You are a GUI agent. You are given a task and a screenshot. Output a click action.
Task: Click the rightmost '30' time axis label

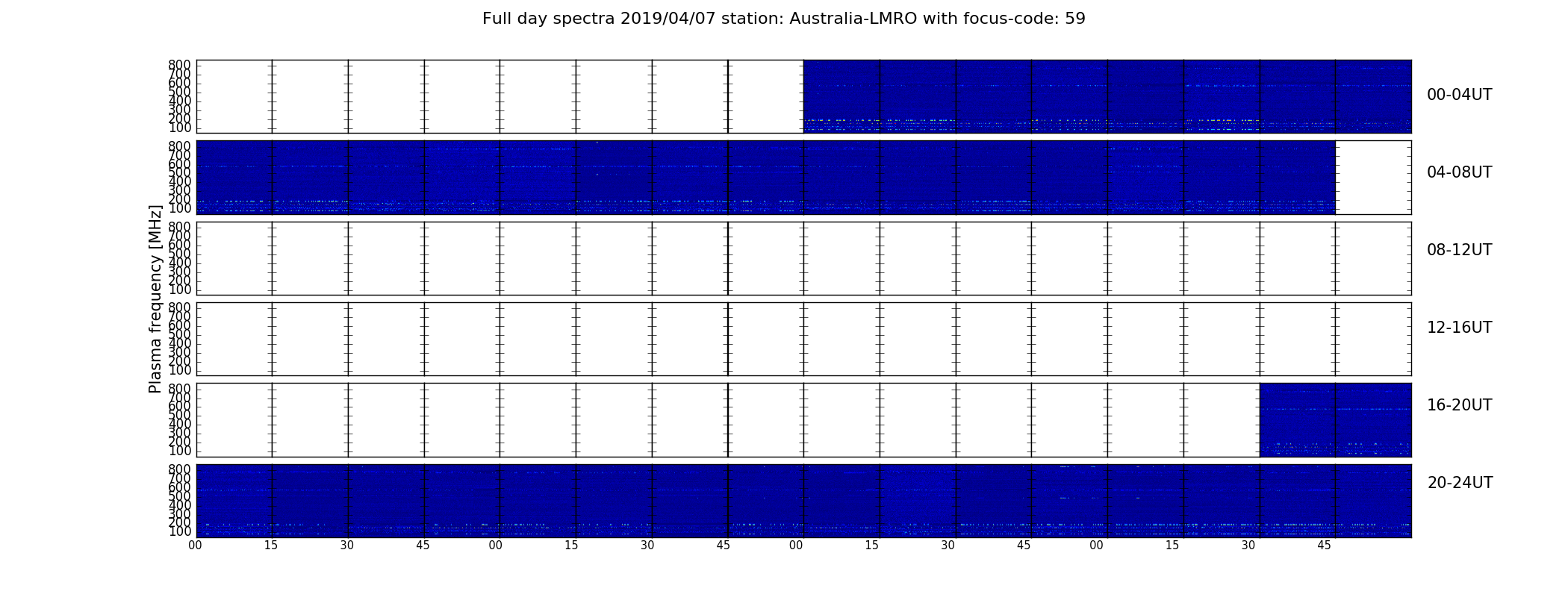coord(1248,546)
